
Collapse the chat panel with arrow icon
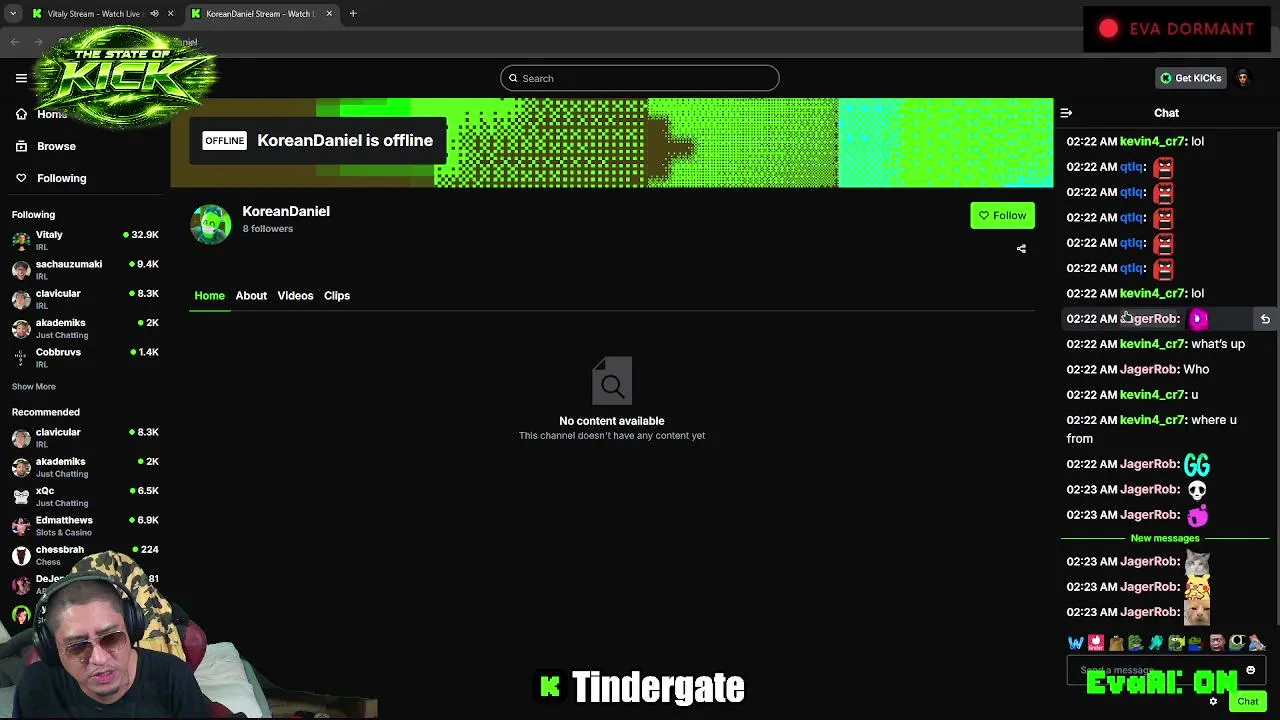[x=1066, y=113]
